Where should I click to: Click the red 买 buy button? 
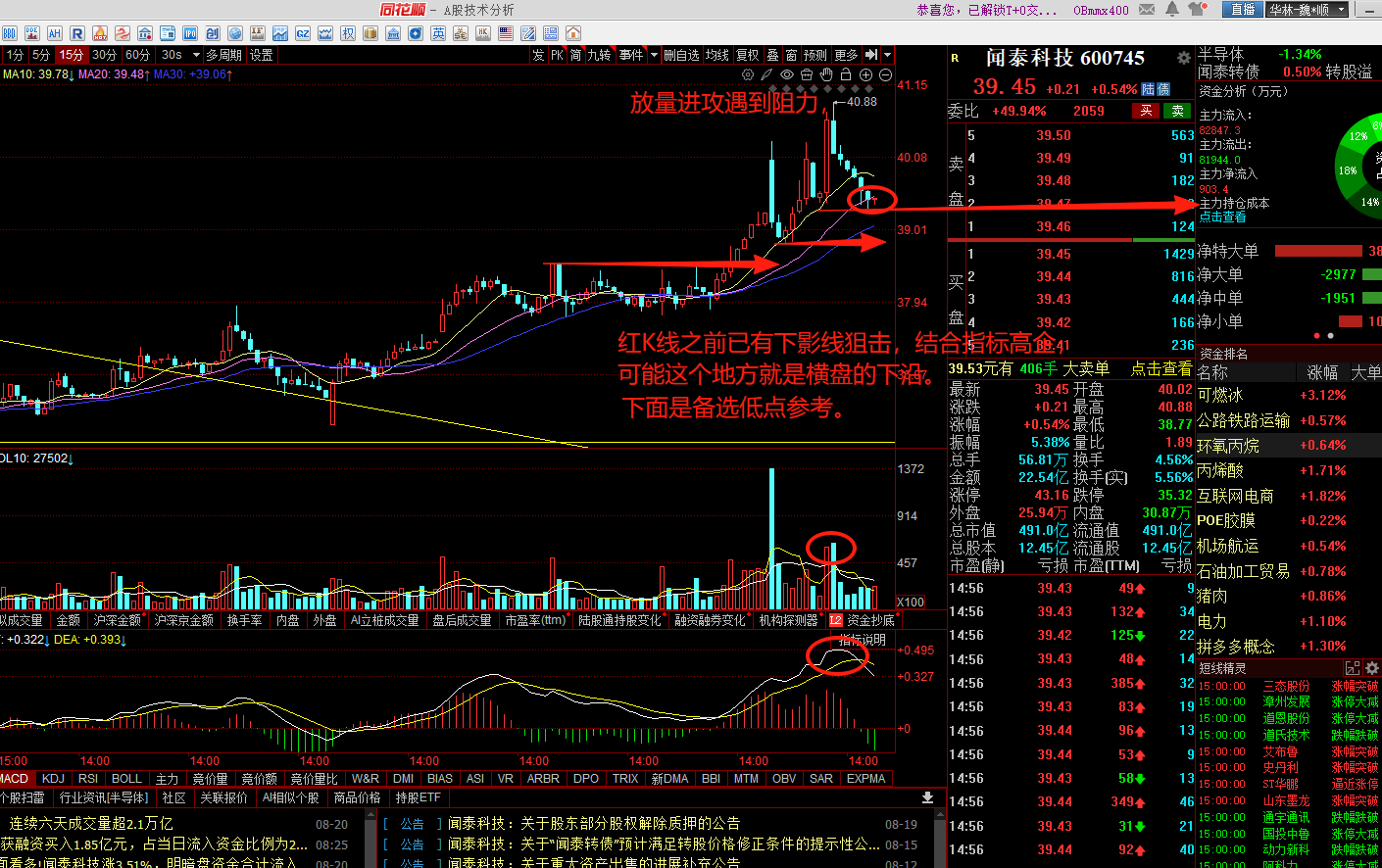pyautogui.click(x=1146, y=111)
